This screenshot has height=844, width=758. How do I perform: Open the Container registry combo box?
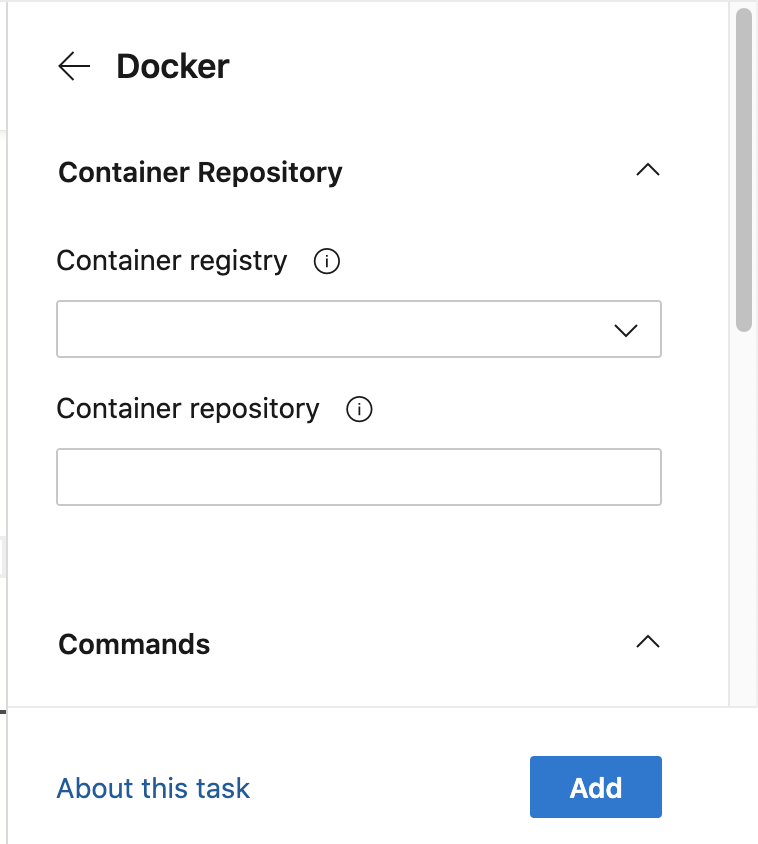(x=330, y=329)
